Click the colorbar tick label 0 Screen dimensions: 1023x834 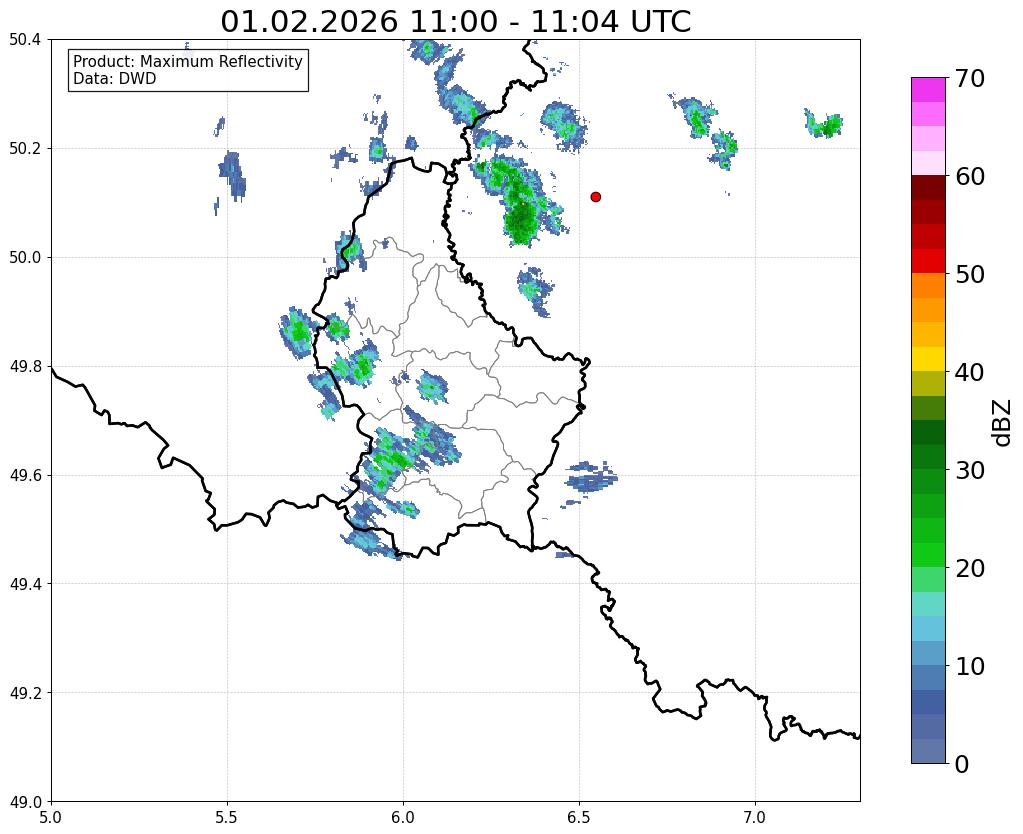pos(962,764)
